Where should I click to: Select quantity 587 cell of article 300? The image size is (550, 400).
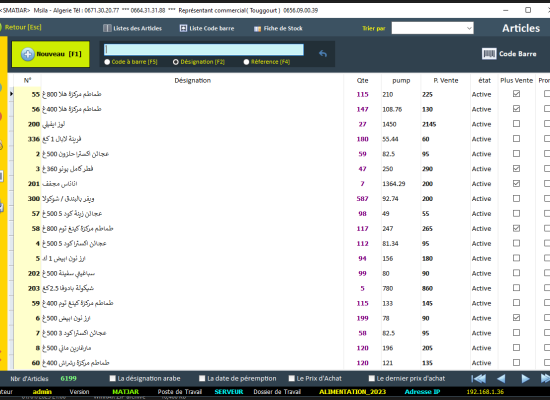coord(362,199)
